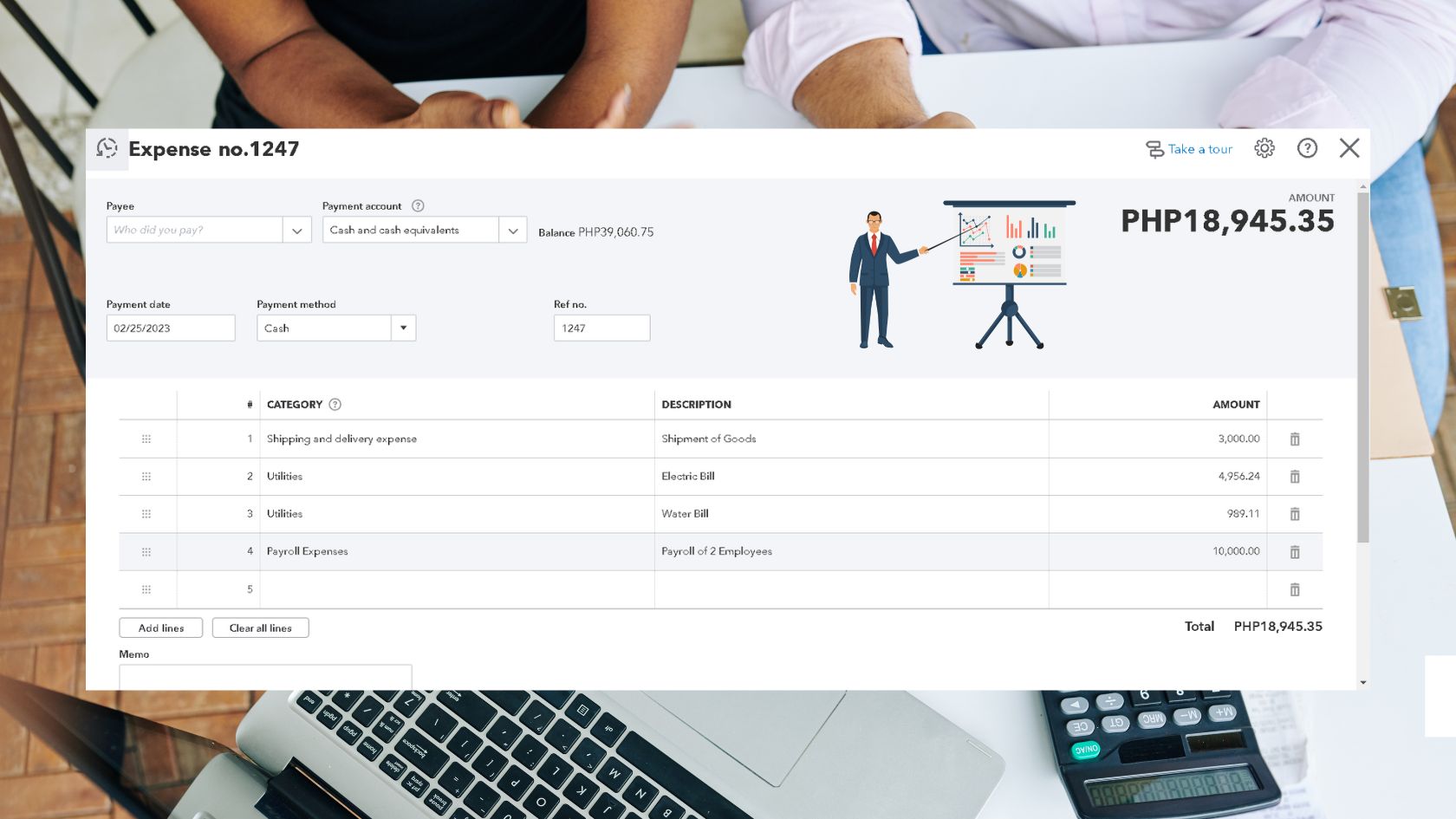The width and height of the screenshot is (1456, 819).
Task: Grab drag handle for line 1
Action: click(x=146, y=439)
